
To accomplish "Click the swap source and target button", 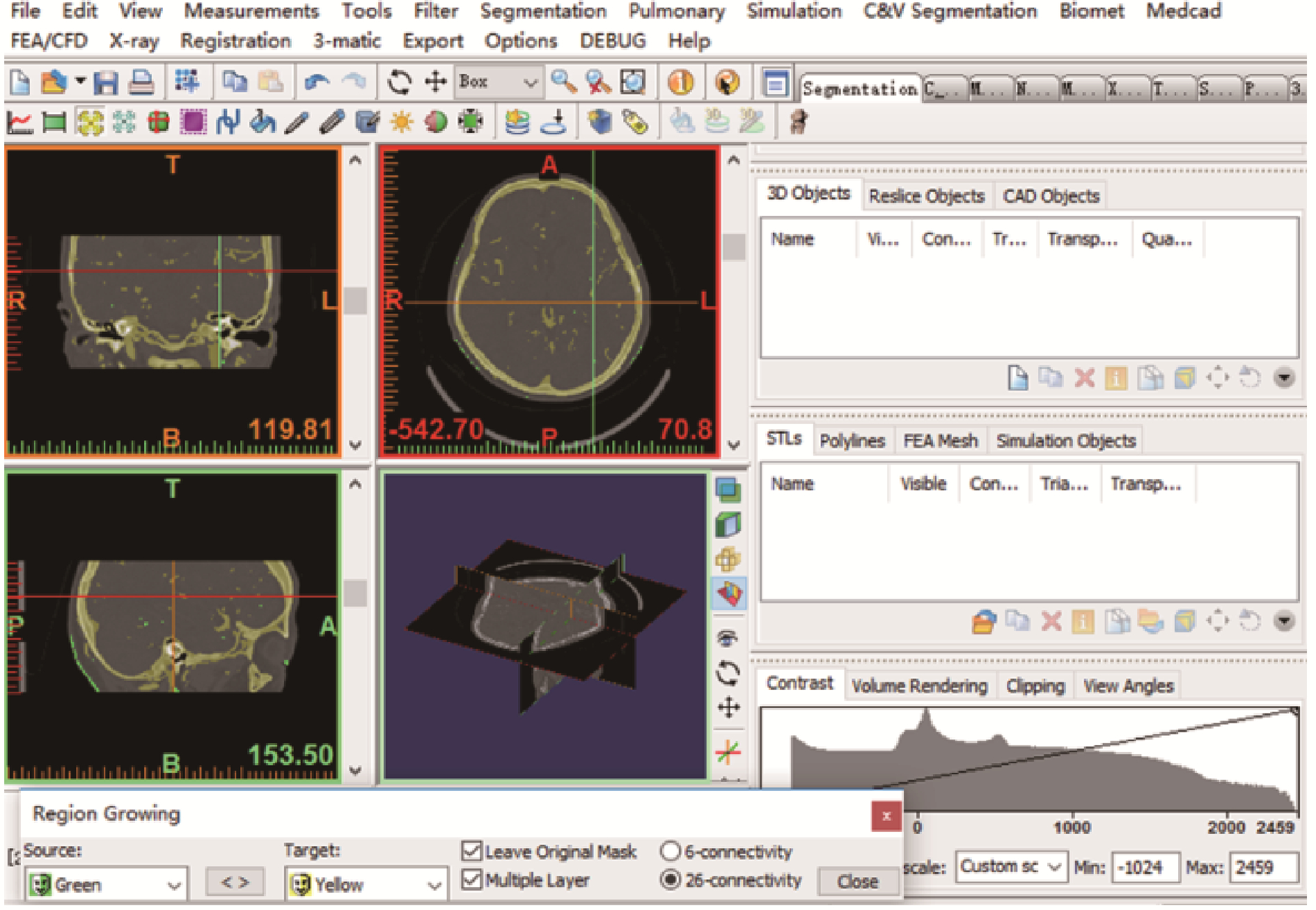I will click(235, 883).
